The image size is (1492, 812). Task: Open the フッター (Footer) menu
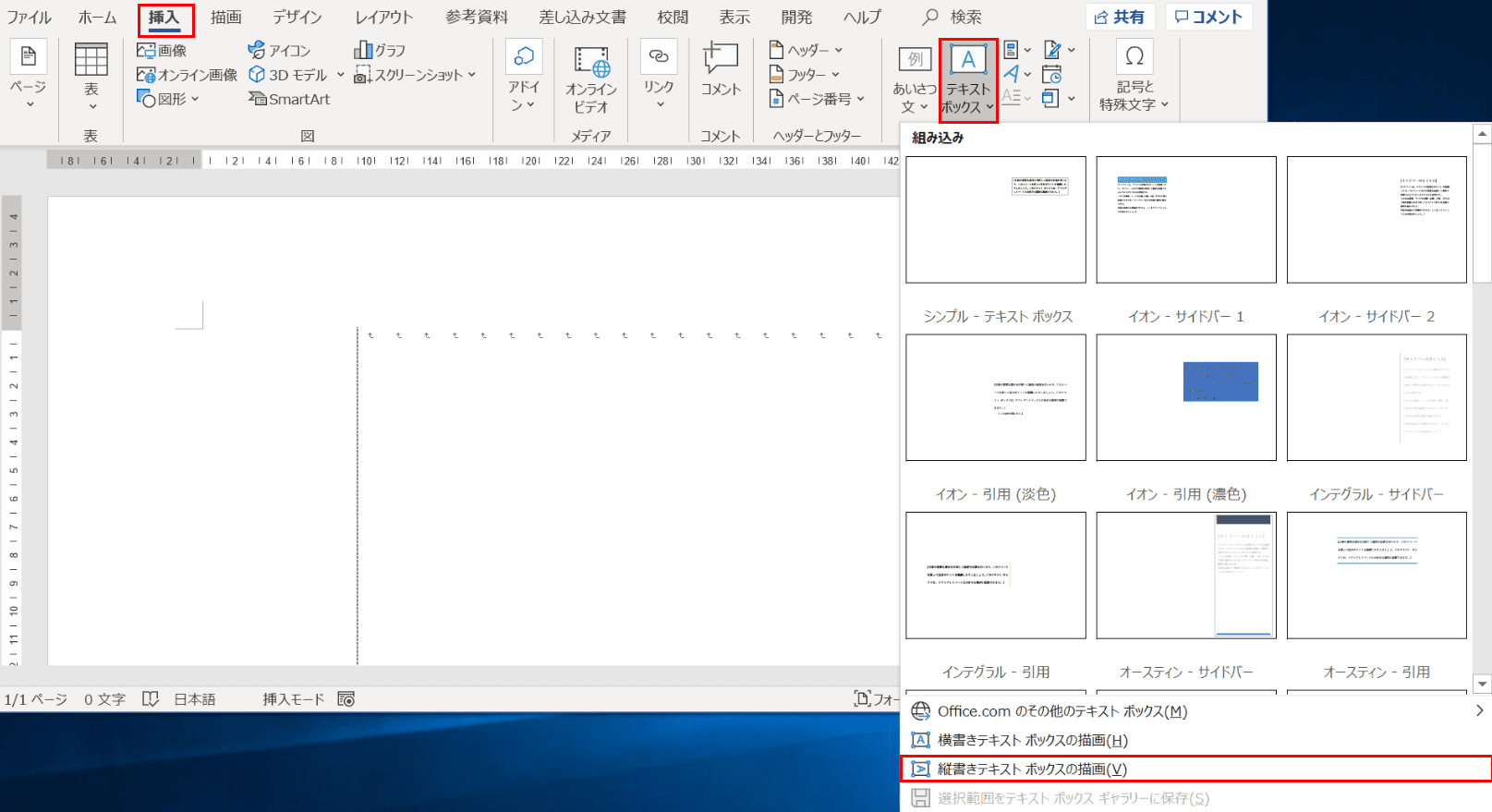[x=804, y=75]
